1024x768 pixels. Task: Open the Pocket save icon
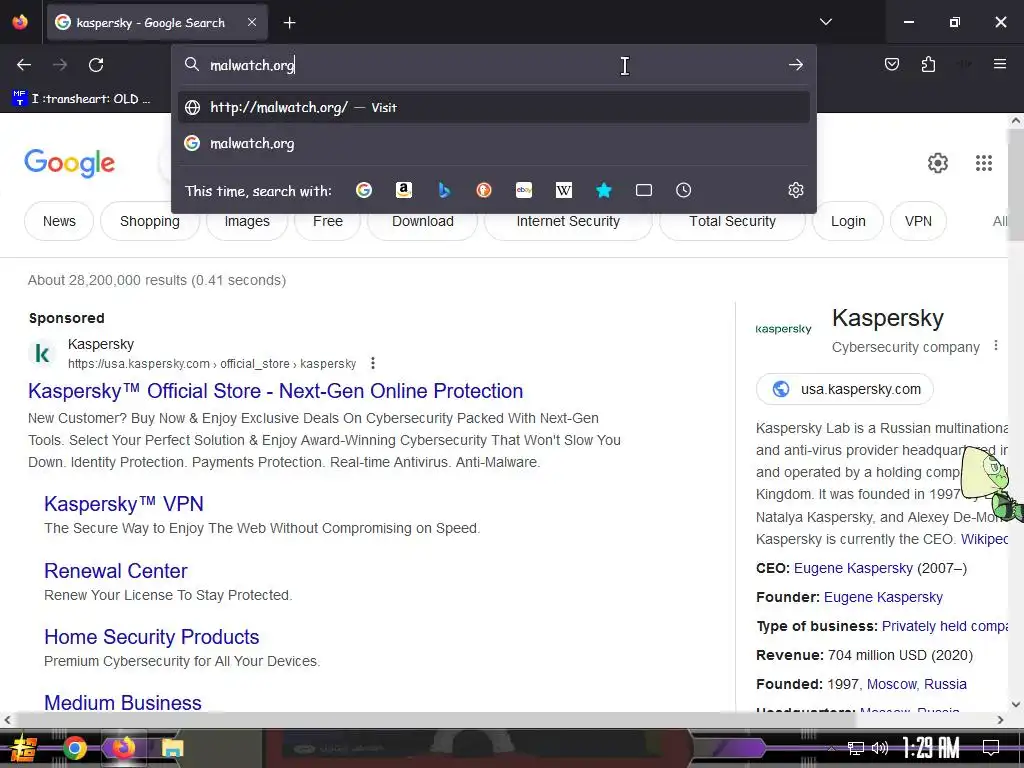point(891,64)
